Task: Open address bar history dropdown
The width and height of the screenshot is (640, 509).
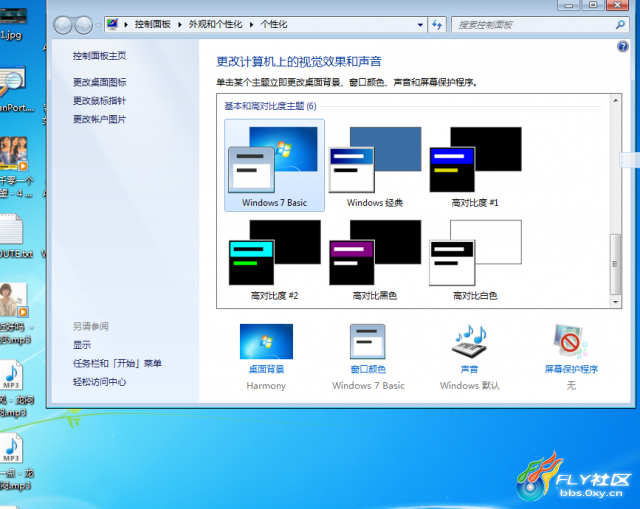Action: pos(420,25)
